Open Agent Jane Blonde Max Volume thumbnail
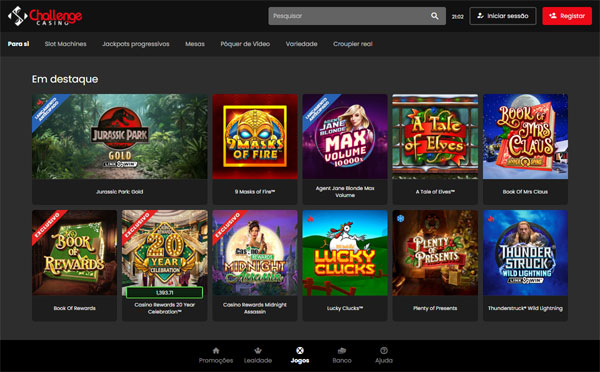600x372 pixels. pyautogui.click(x=345, y=137)
